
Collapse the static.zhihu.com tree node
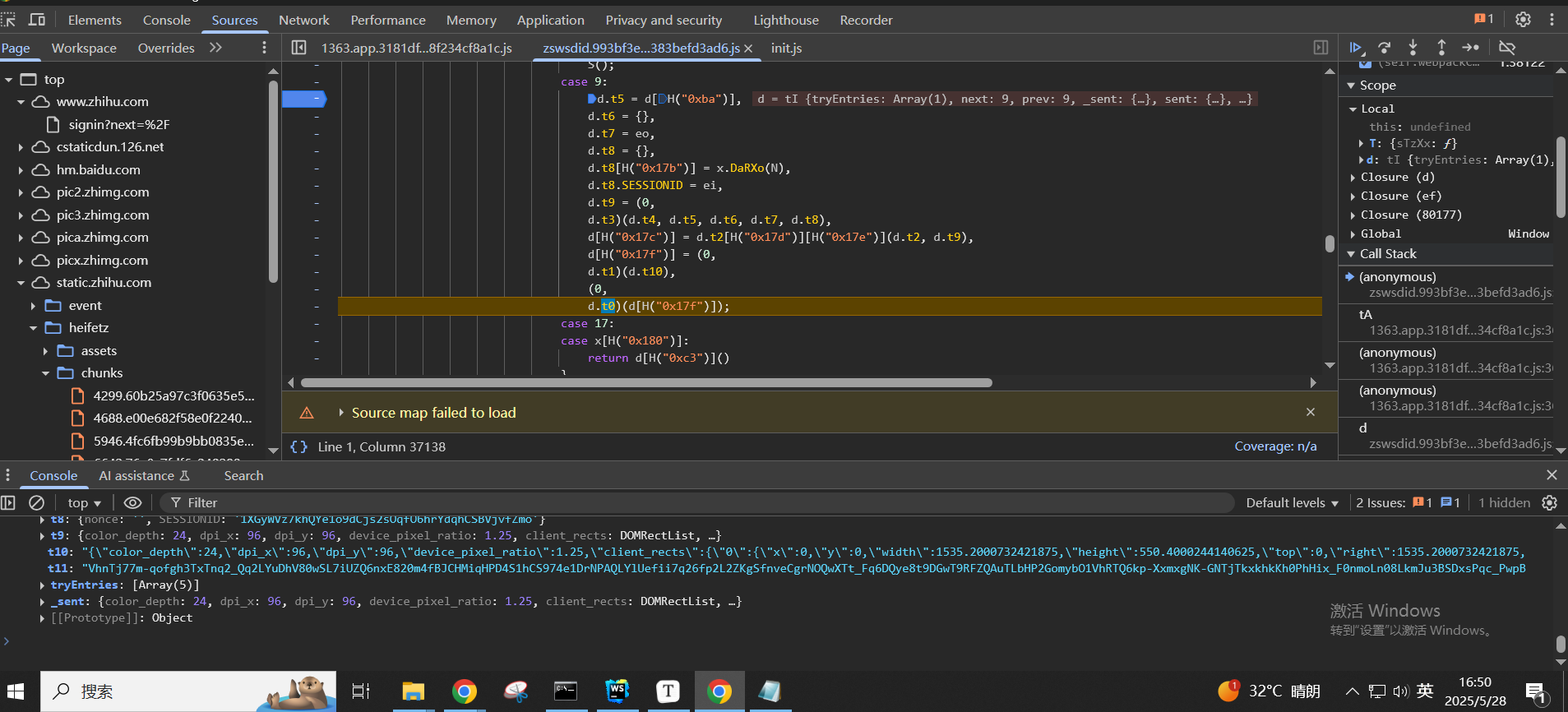click(x=21, y=283)
